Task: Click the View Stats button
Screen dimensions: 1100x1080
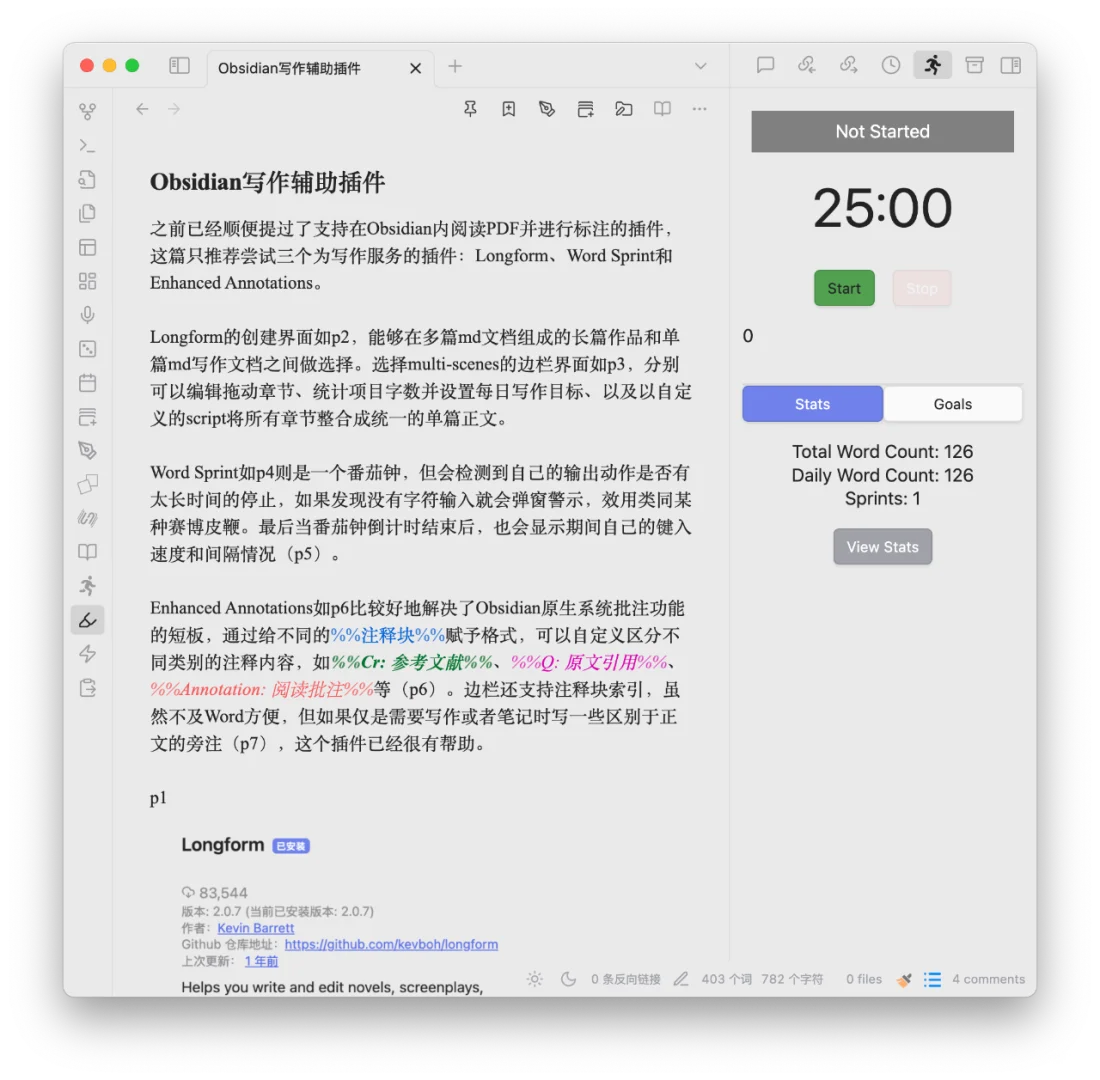Action: pyautogui.click(x=883, y=547)
